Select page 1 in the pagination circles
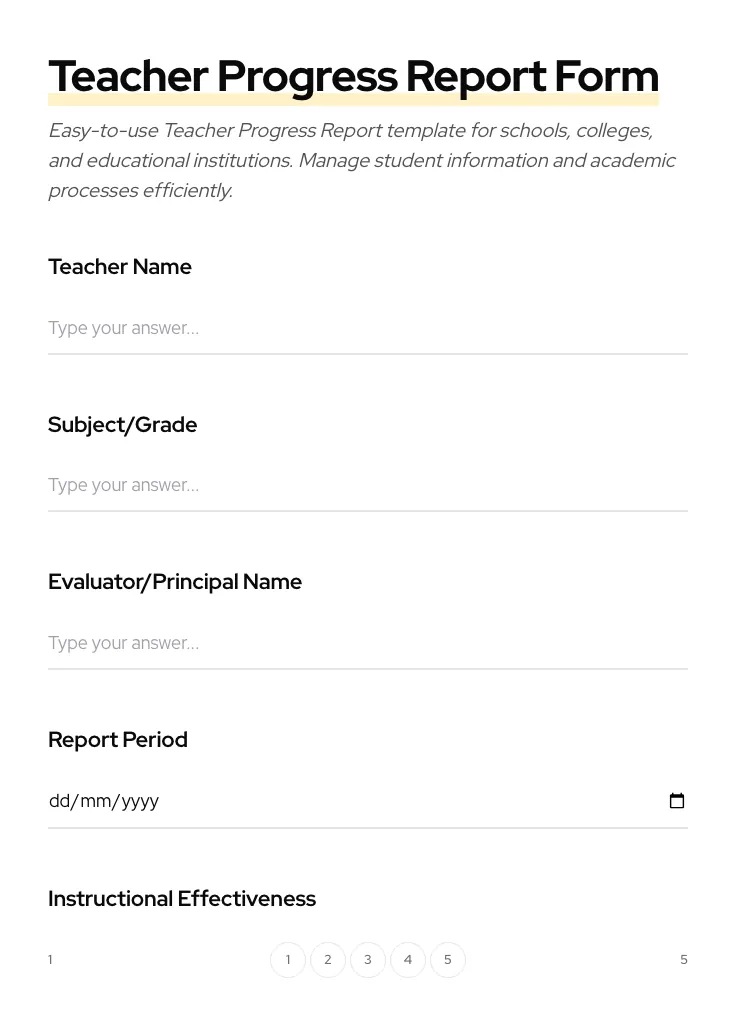Image resolution: width=736 pixels, height=1024 pixels. click(288, 959)
